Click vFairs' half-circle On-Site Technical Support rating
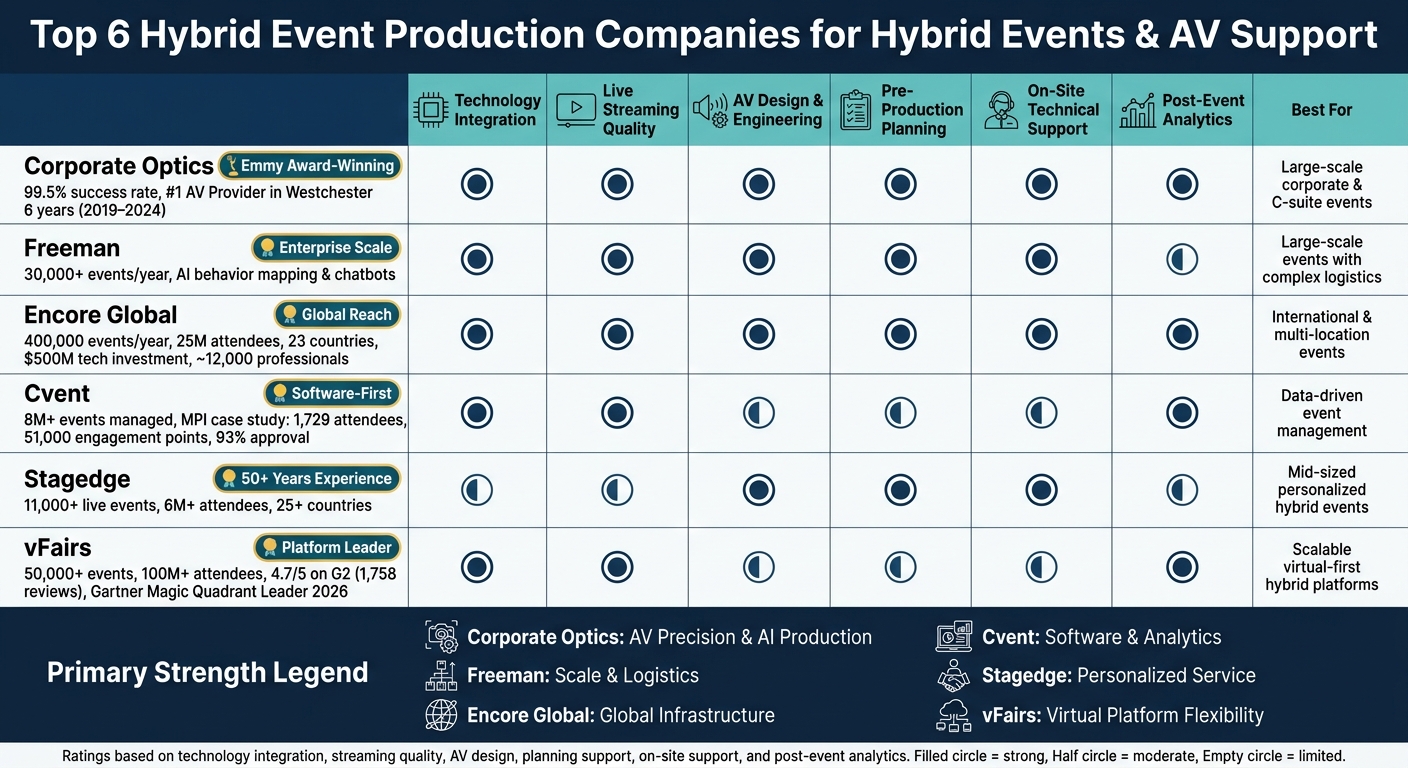Viewport: 1408px width, 768px height. 1041,567
